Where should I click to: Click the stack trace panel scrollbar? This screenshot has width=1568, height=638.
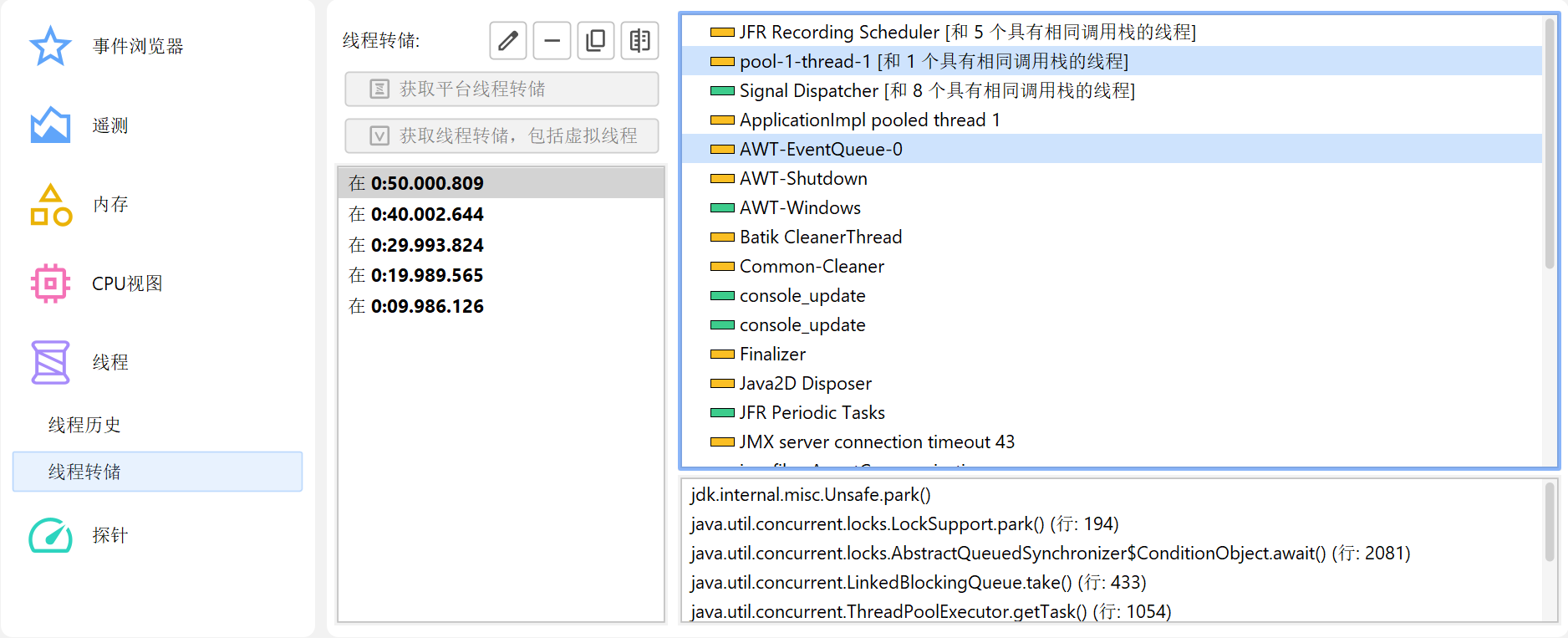click(1550, 521)
